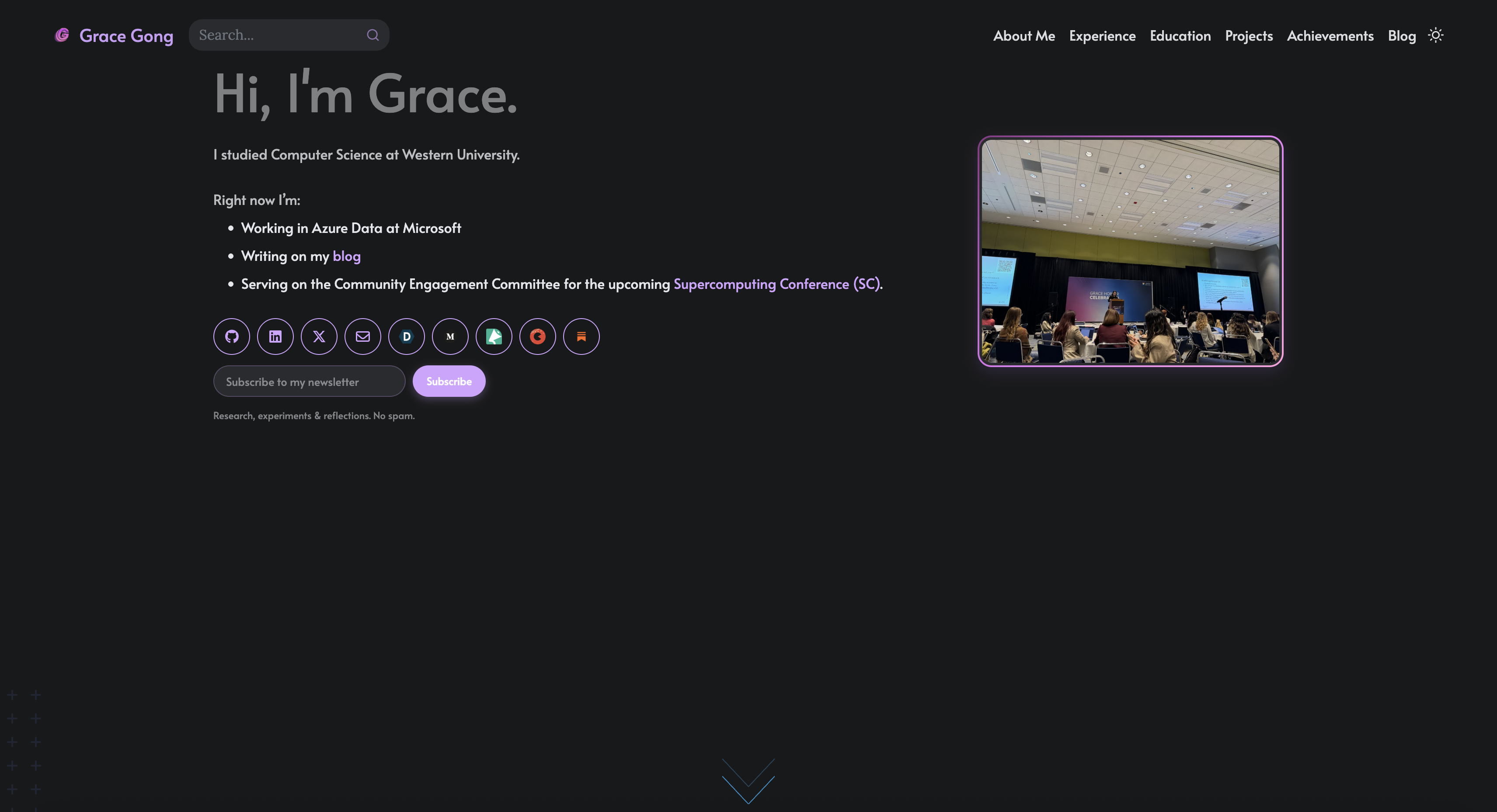The width and height of the screenshot is (1497, 812).
Task: Open Grace's blog link
Action: (346, 256)
